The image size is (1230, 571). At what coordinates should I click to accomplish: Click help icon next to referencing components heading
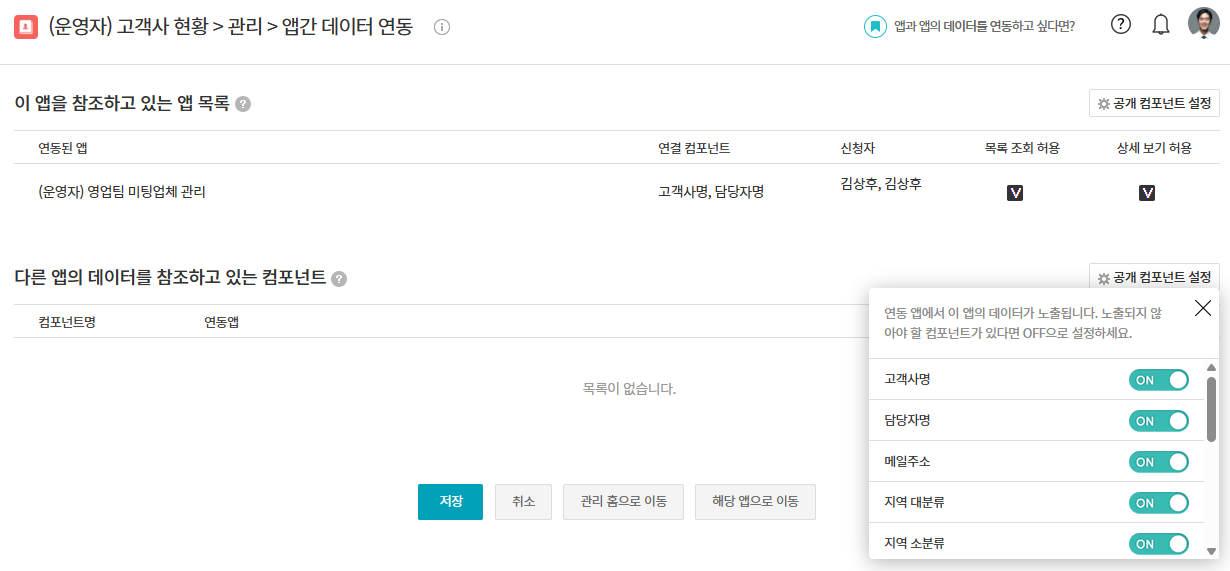[339, 279]
